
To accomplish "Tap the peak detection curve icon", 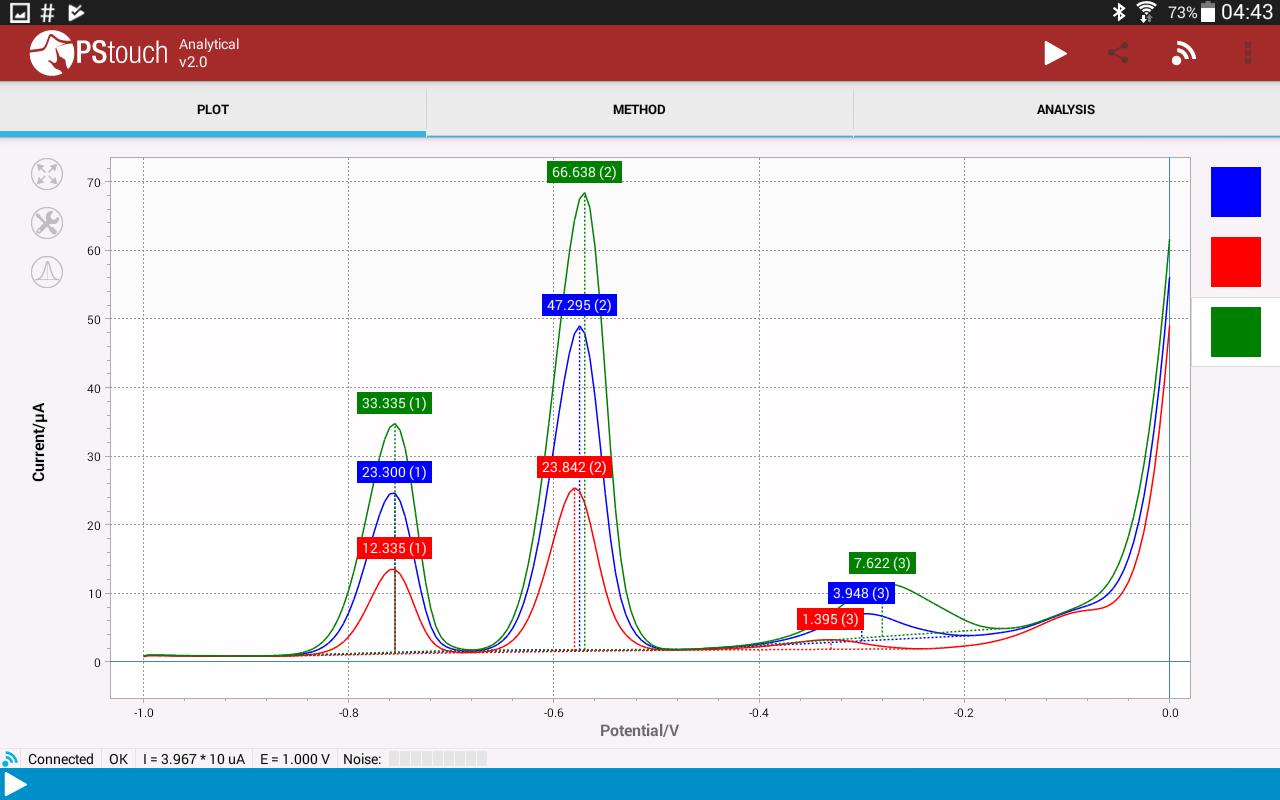I will point(47,272).
